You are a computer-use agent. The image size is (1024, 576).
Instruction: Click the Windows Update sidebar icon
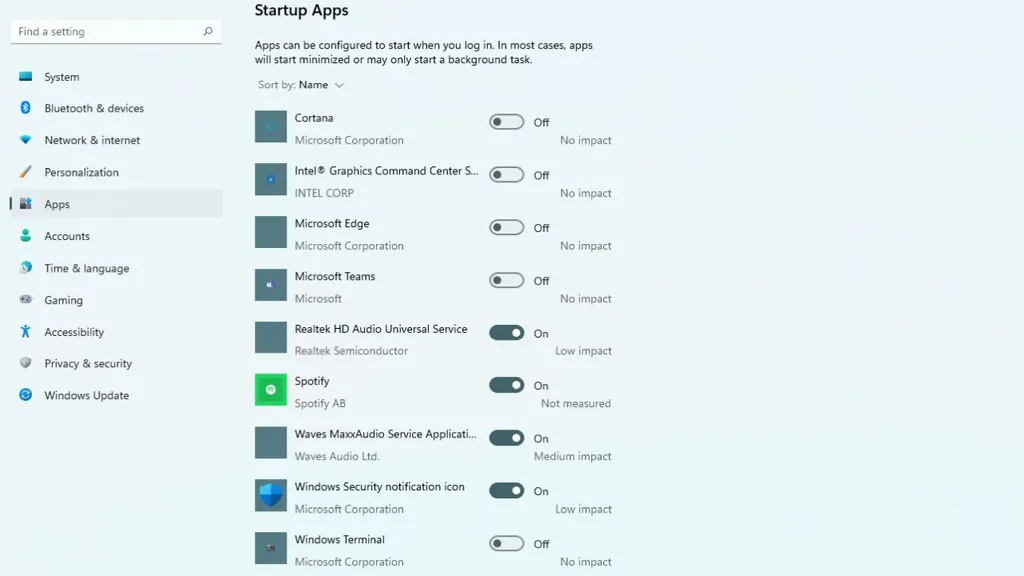point(26,395)
